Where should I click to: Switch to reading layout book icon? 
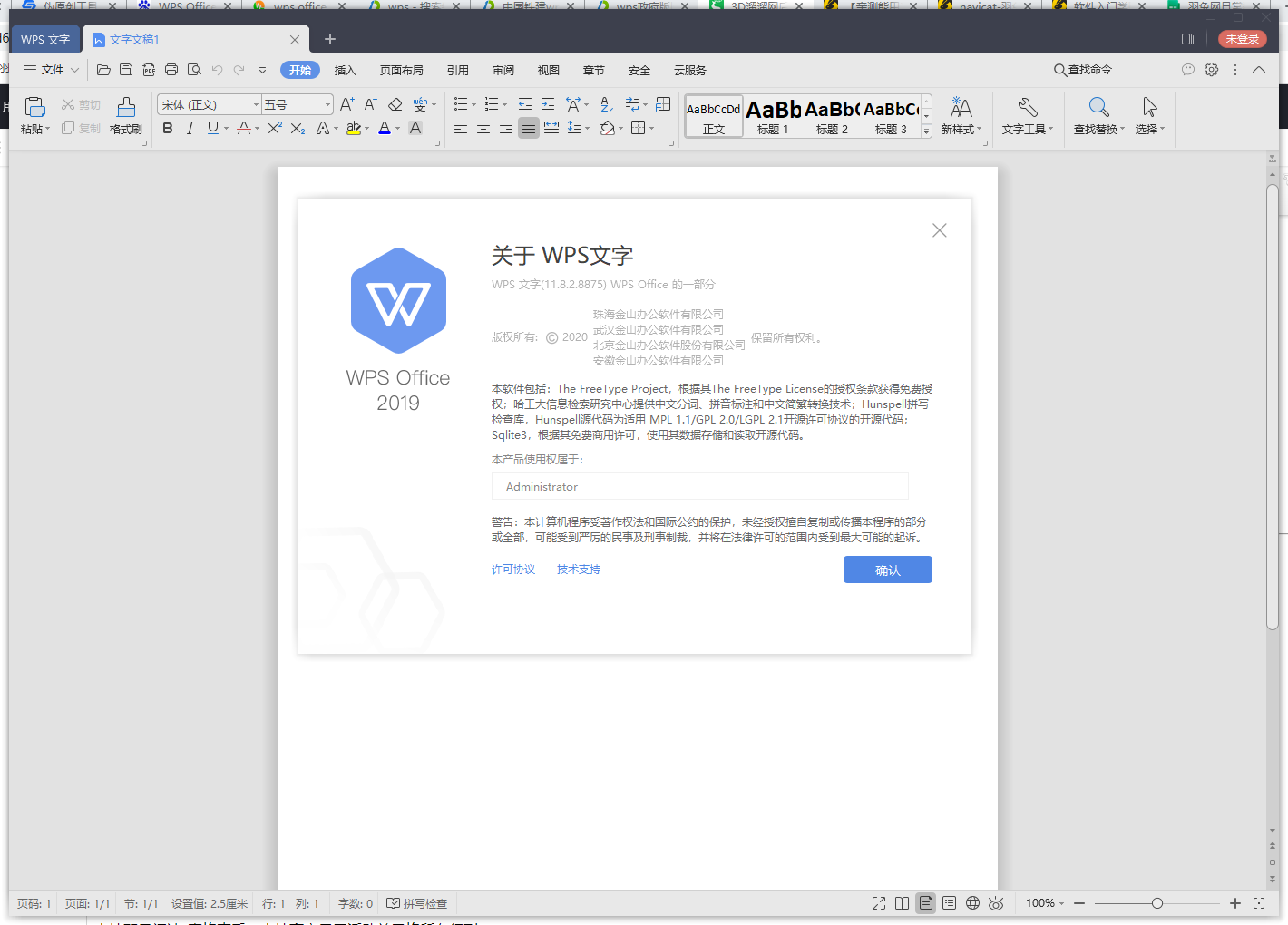click(902, 903)
